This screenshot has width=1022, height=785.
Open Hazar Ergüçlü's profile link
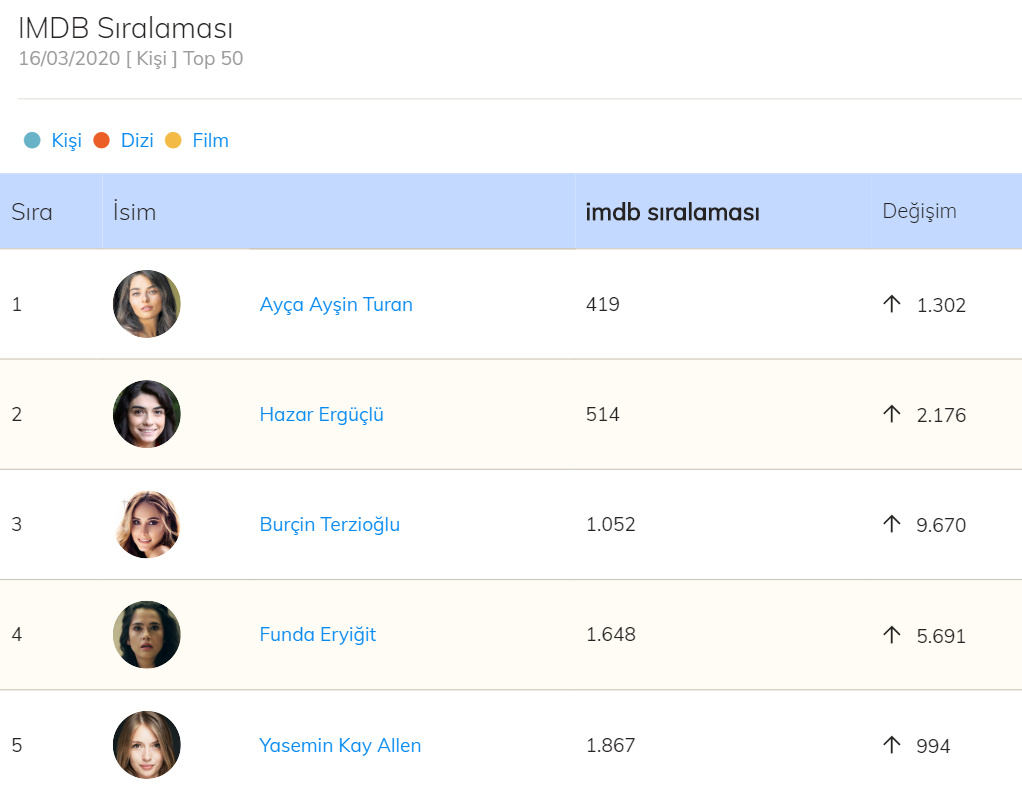coord(321,414)
